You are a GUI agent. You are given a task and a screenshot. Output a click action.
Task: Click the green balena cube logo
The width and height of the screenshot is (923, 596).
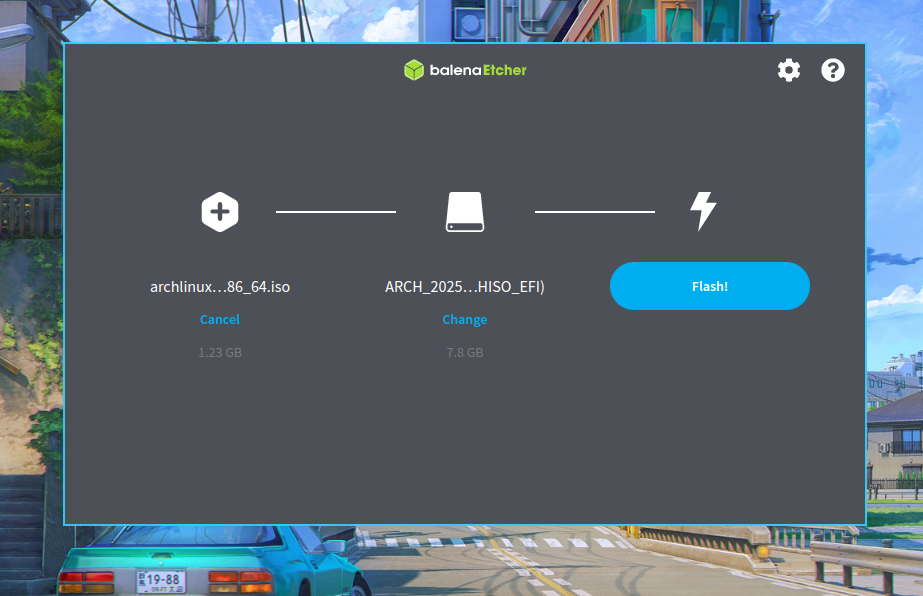tap(414, 70)
